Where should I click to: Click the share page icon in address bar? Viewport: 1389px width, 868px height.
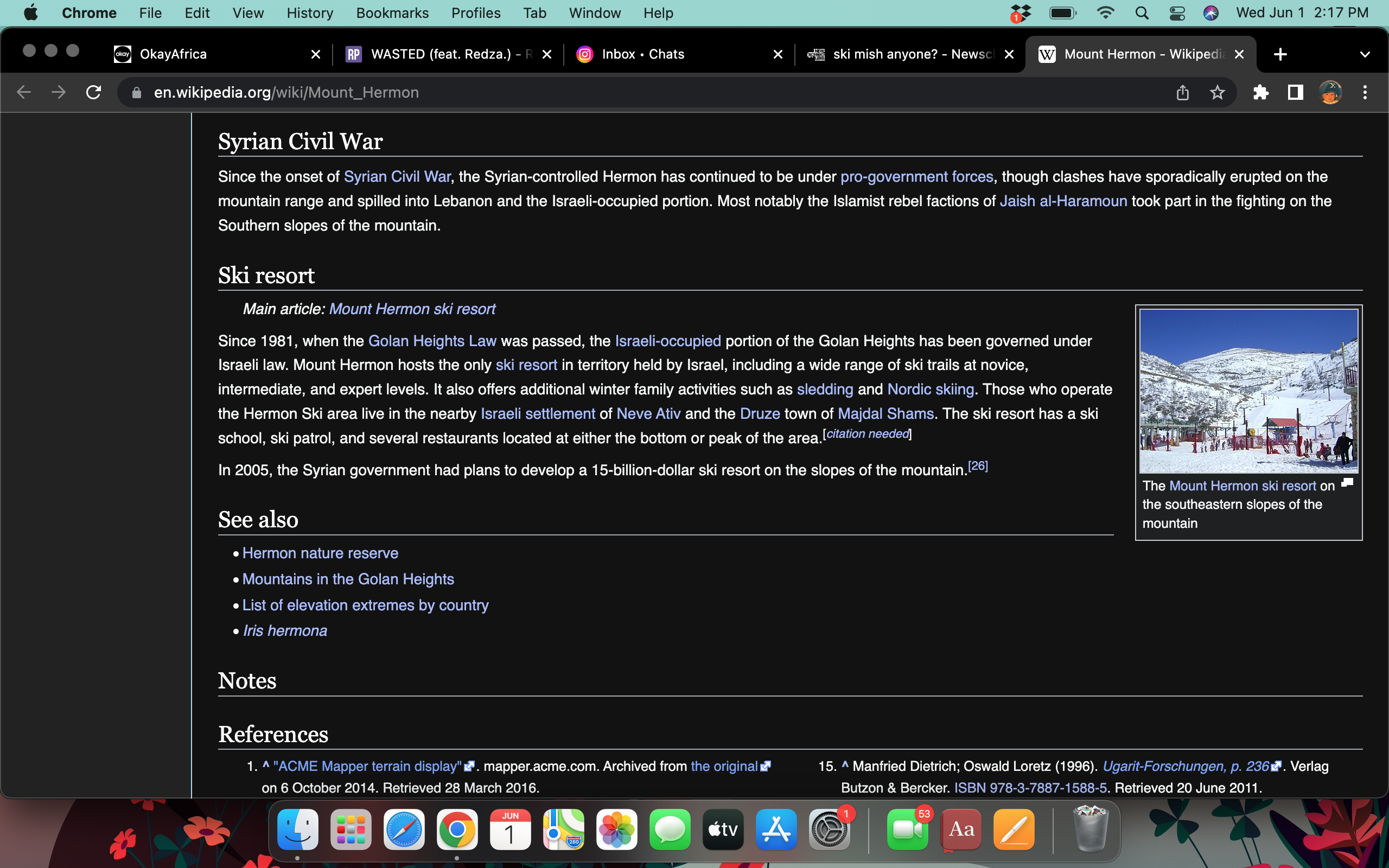point(1182,92)
